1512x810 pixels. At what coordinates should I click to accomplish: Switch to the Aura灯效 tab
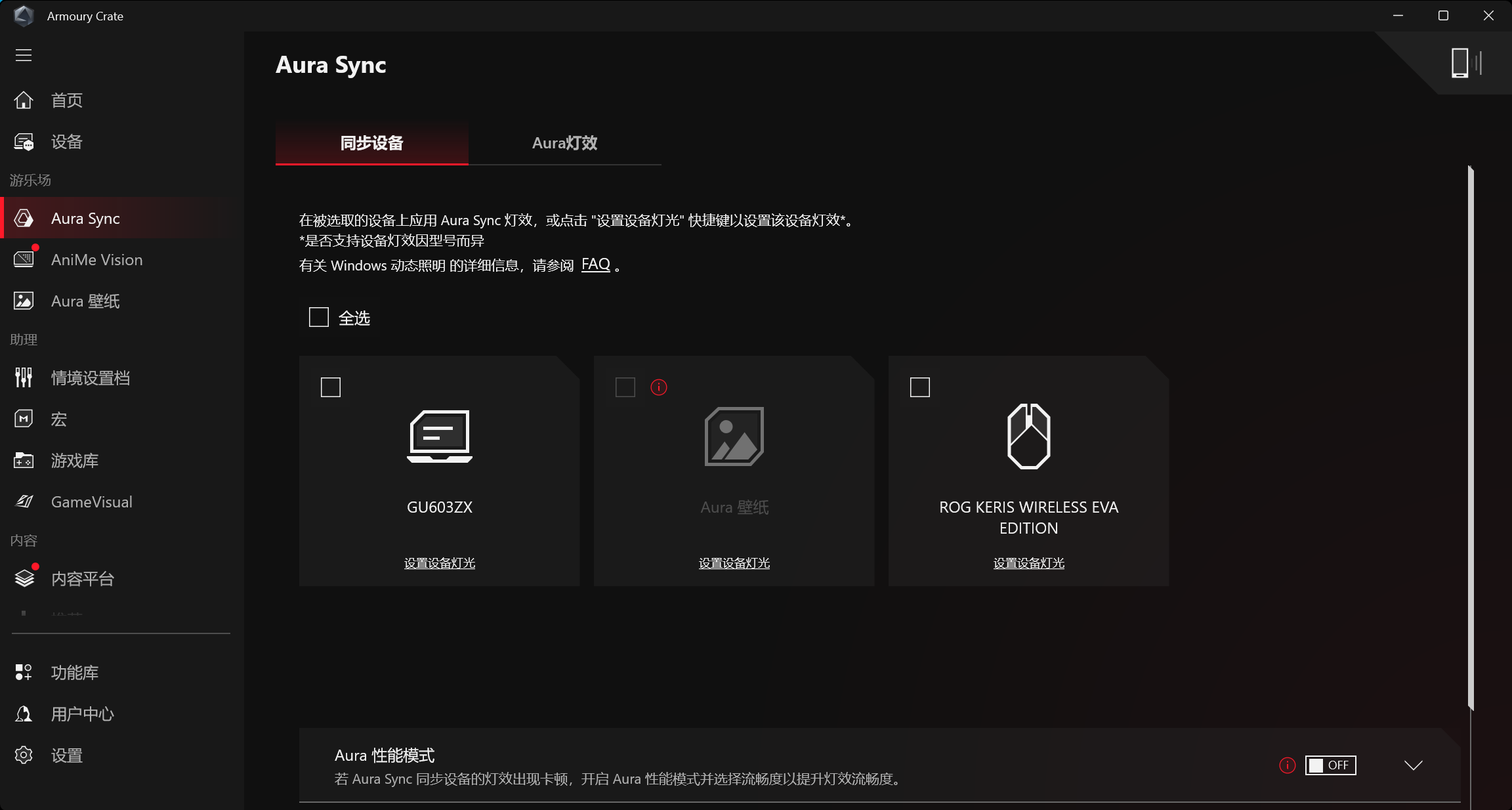565,142
